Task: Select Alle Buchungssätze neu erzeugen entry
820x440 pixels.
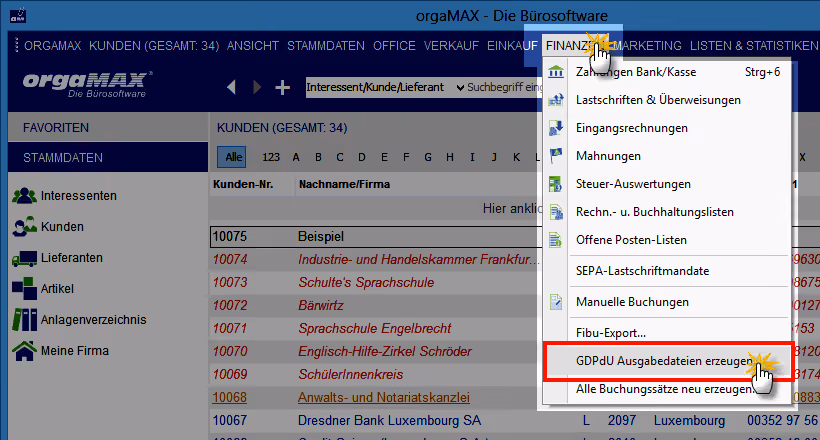Action: point(666,389)
